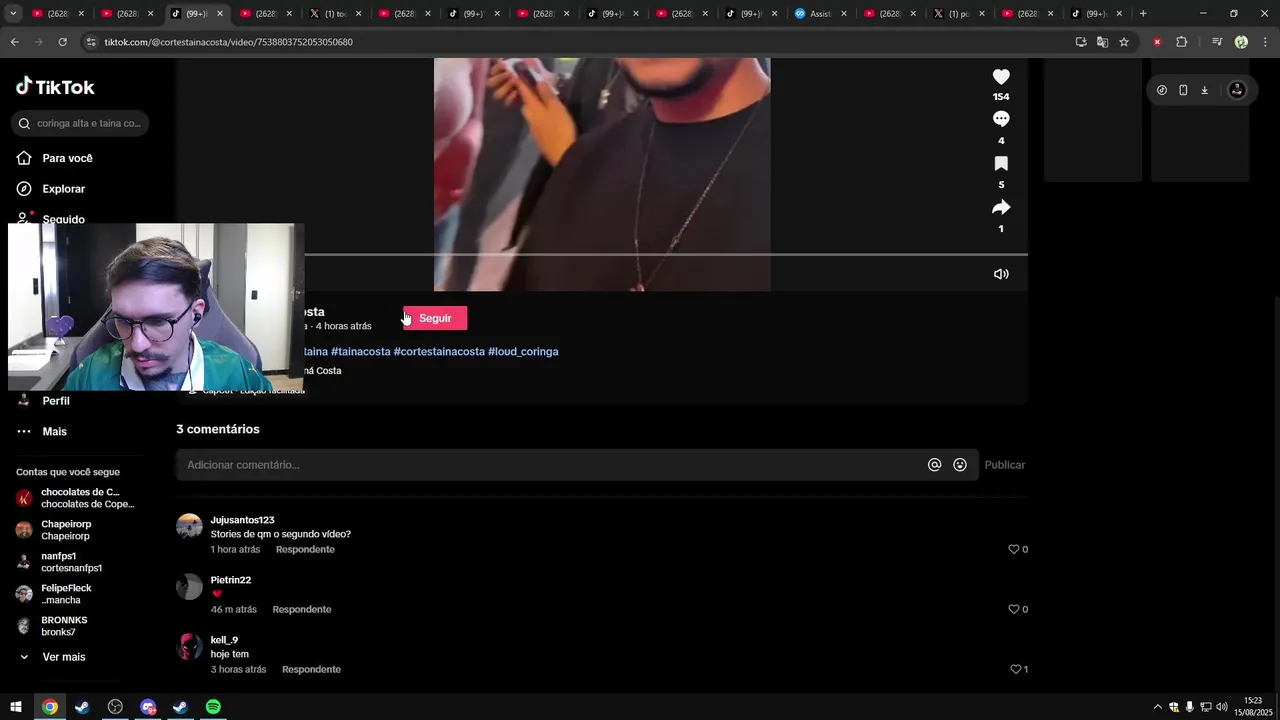
Task: Reply to Jujusantos123 via Respondente
Action: [x=305, y=550]
